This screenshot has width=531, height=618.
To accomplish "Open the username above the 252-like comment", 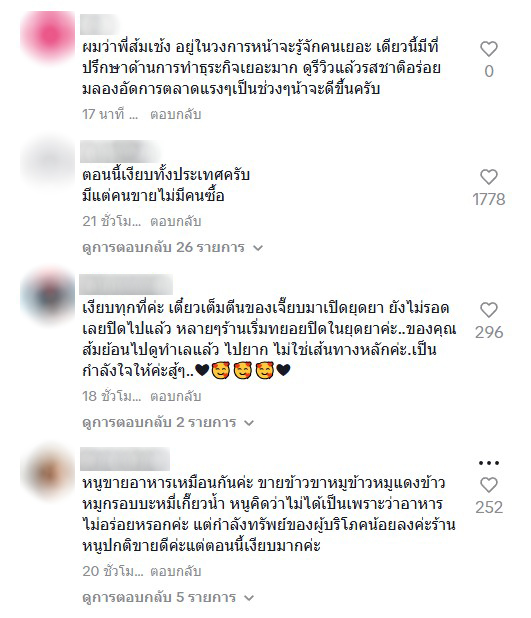I will click(125, 459).
